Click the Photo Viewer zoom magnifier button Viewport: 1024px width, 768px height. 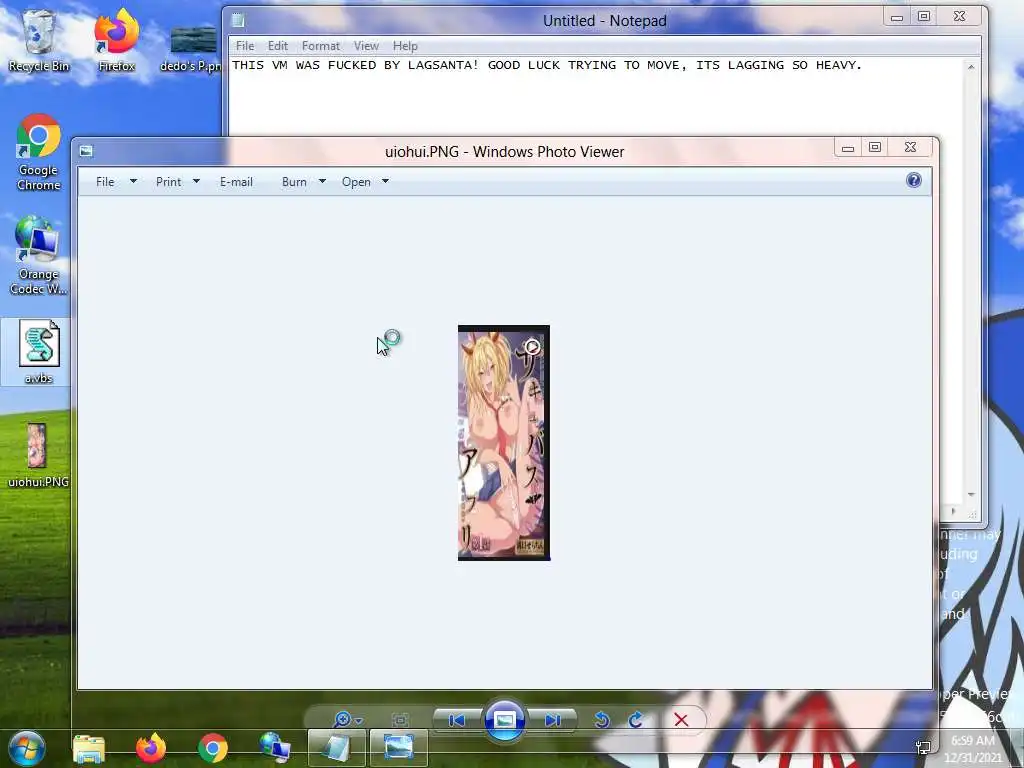[x=342, y=720]
